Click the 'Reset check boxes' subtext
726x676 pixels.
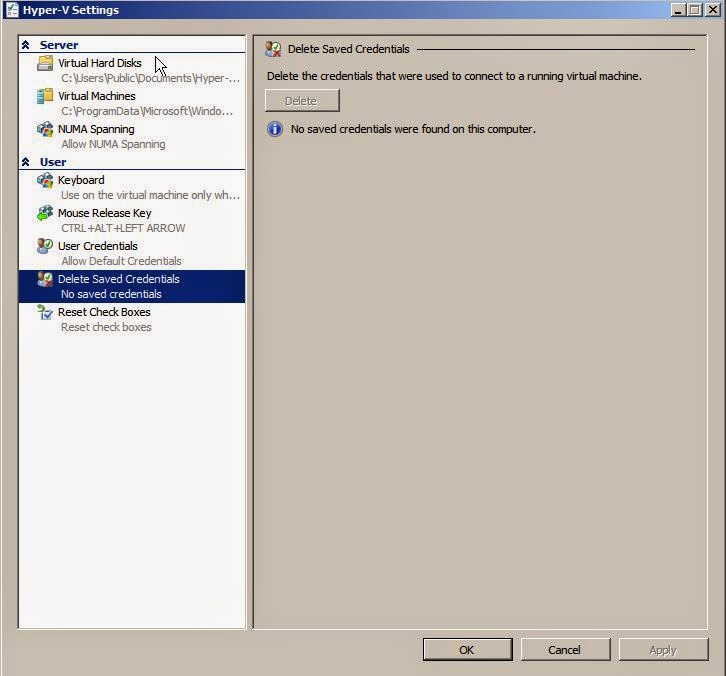coord(106,327)
